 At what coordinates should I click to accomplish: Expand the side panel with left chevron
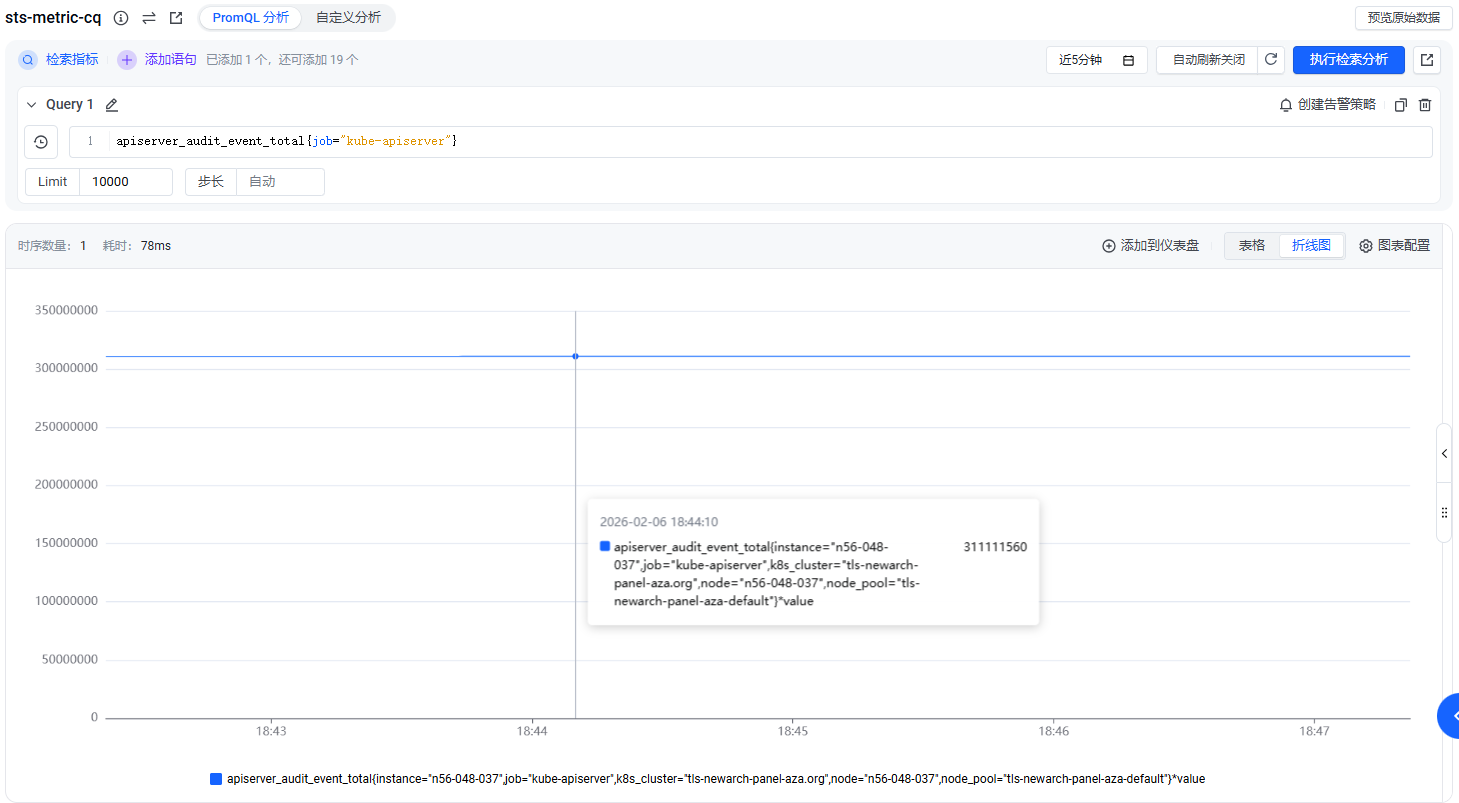[1444, 453]
